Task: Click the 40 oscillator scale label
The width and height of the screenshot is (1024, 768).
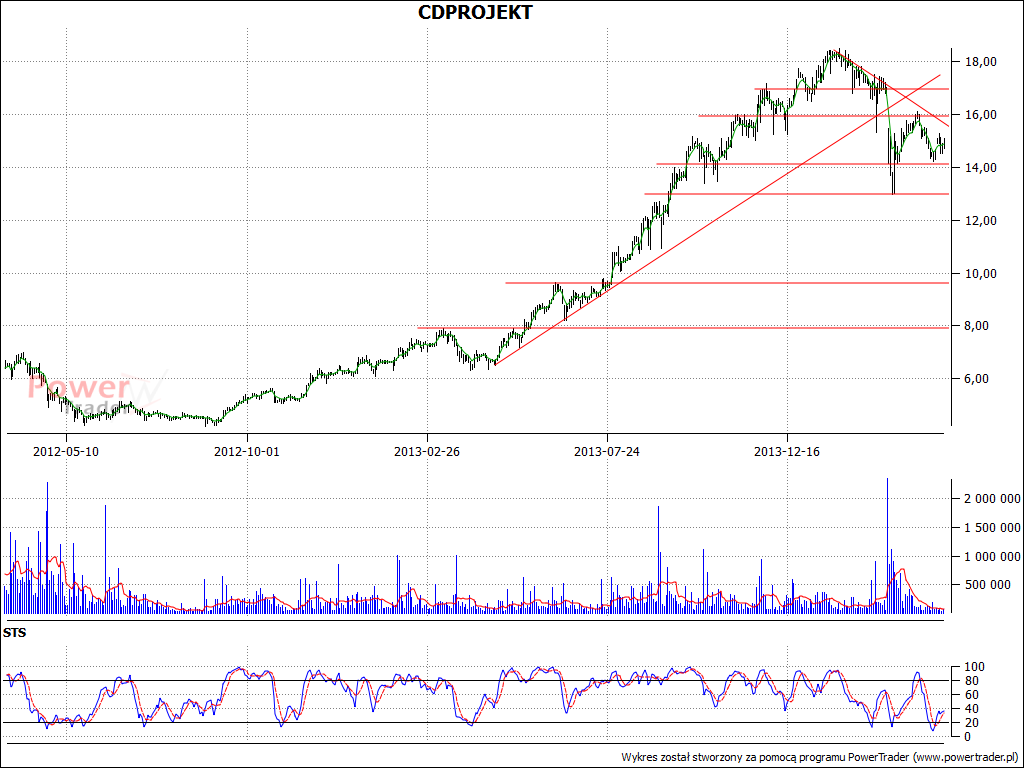Action: click(x=972, y=709)
